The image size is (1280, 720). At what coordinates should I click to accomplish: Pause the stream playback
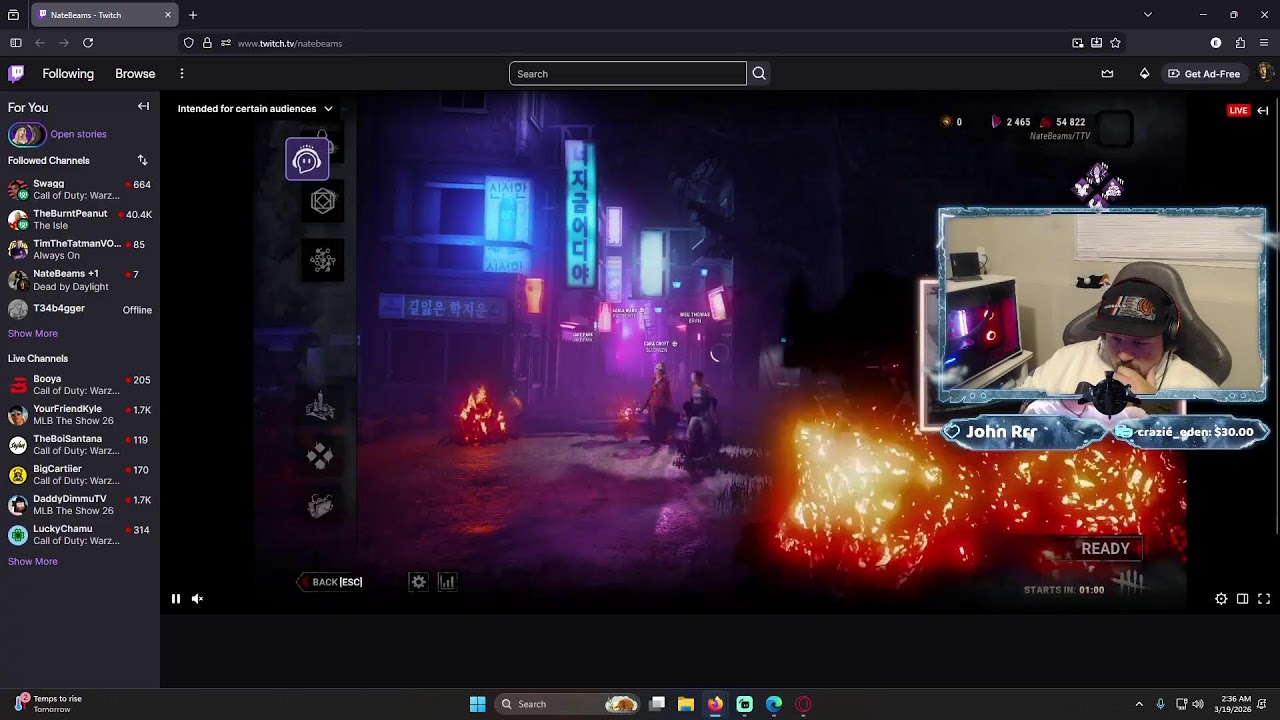175,599
